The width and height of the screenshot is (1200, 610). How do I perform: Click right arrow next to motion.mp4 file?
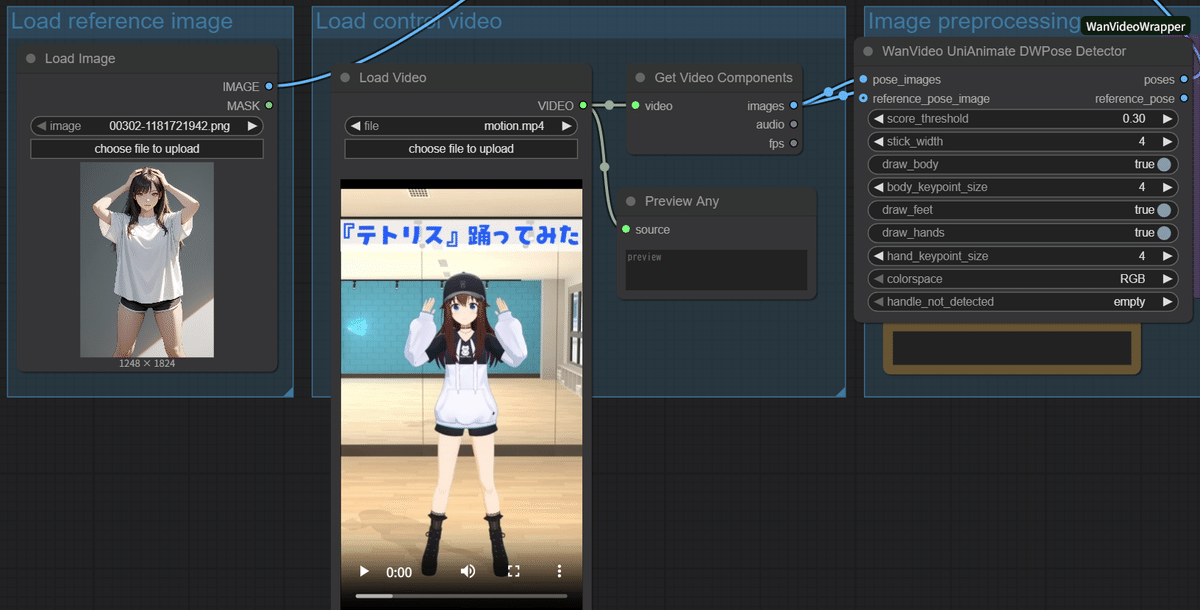[565, 125]
